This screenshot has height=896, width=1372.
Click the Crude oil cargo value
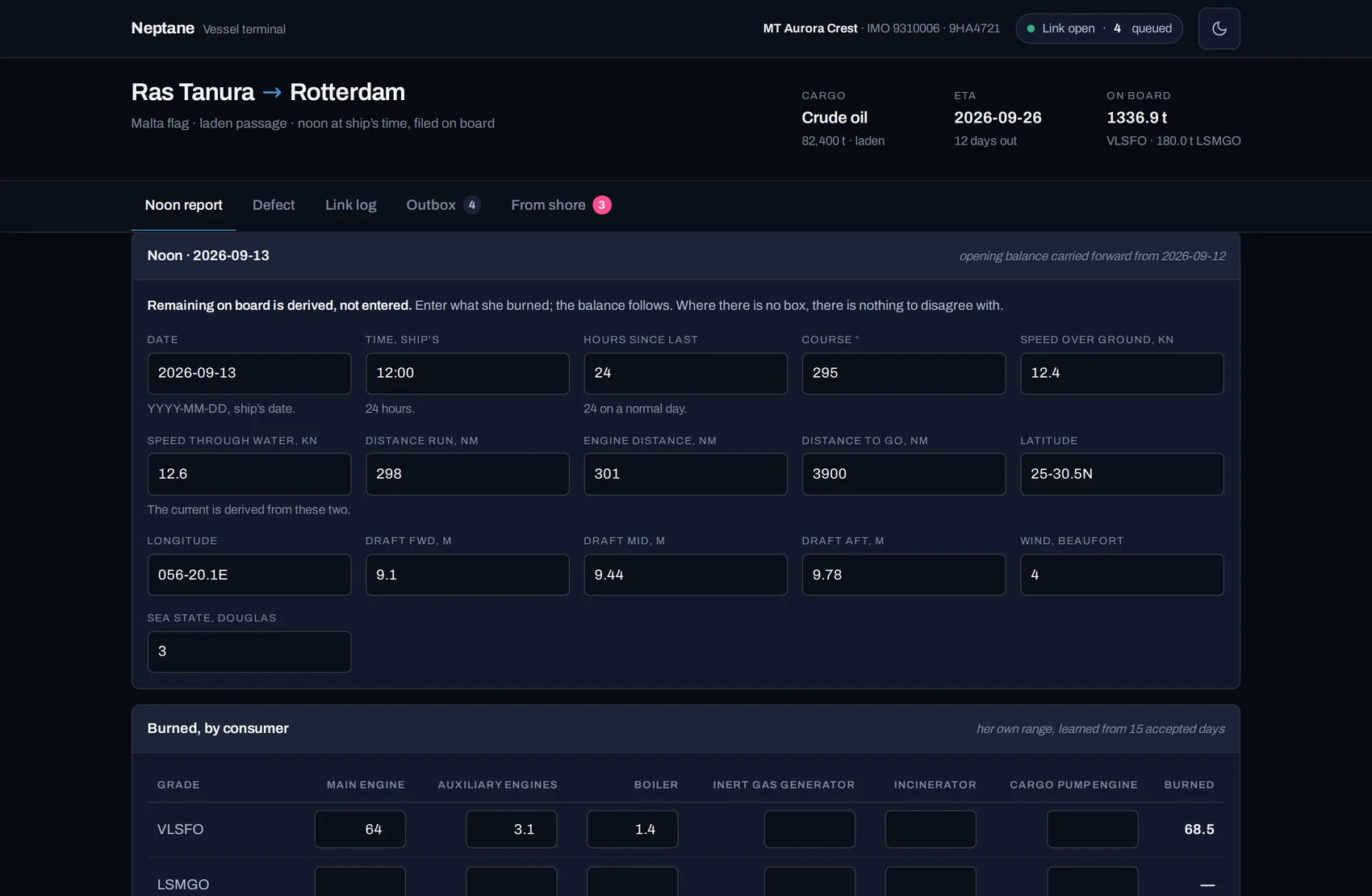(x=834, y=118)
